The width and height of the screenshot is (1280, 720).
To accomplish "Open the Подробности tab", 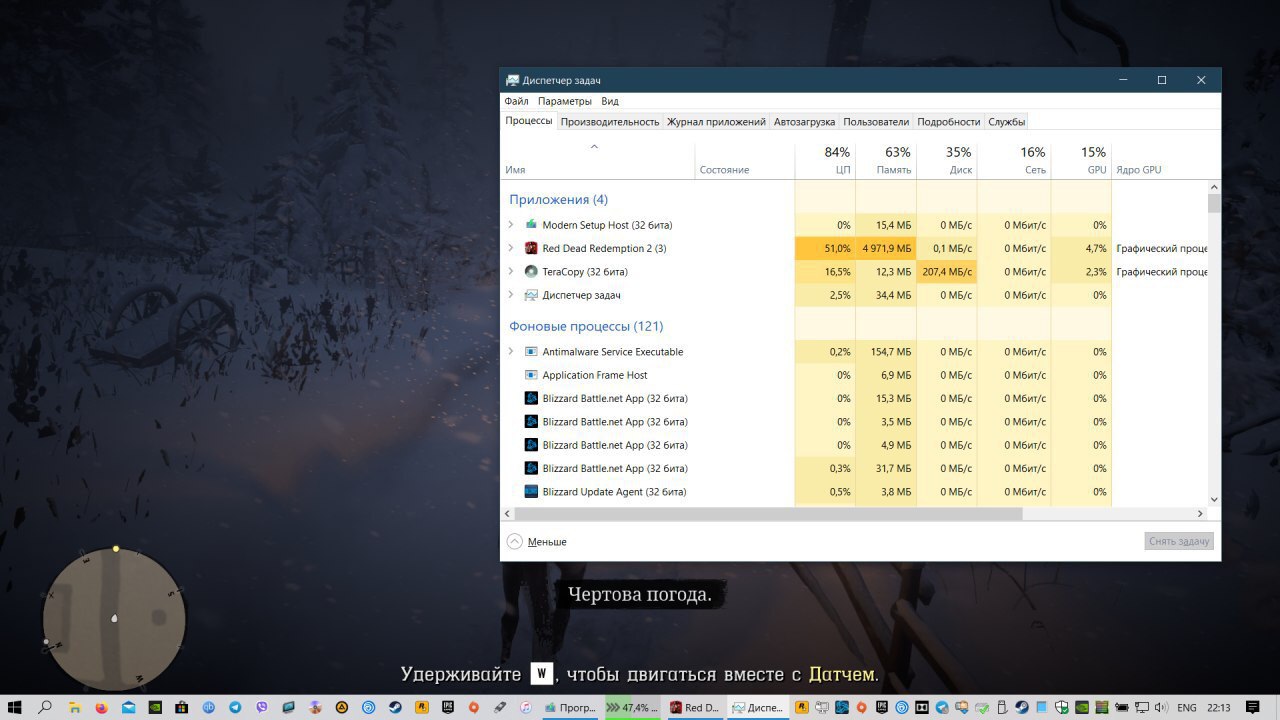I will point(948,121).
